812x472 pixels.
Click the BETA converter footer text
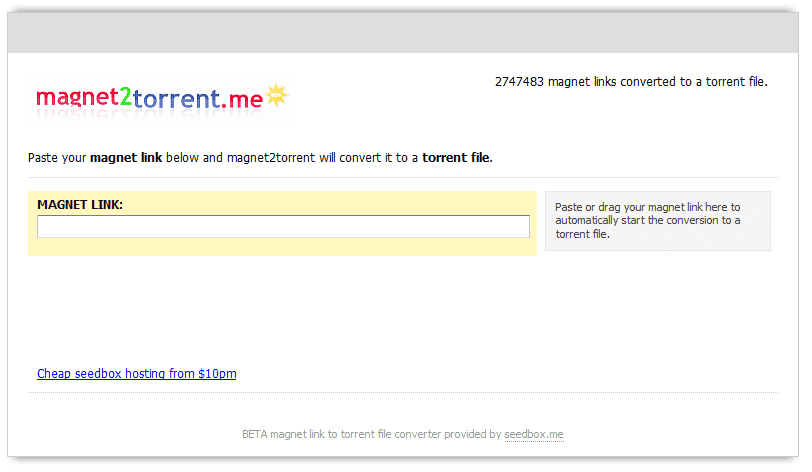pos(371,435)
